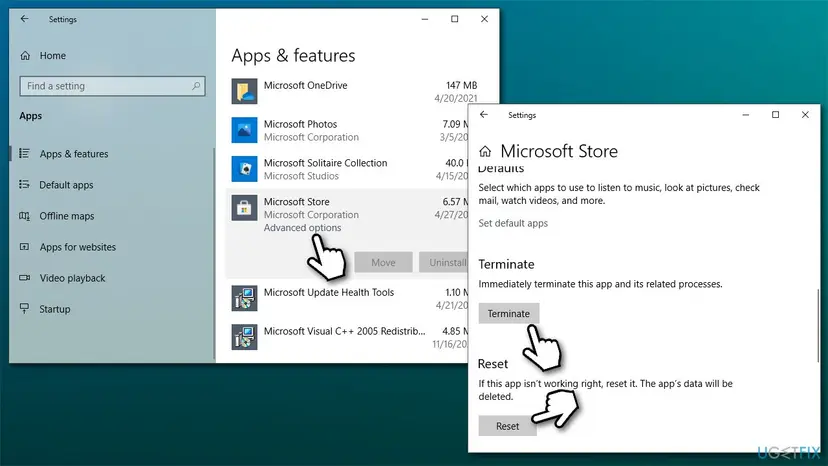Screen dimensions: 828x466
Task: Click the Move button for Microsoft Store
Action: pyautogui.click(x=383, y=262)
